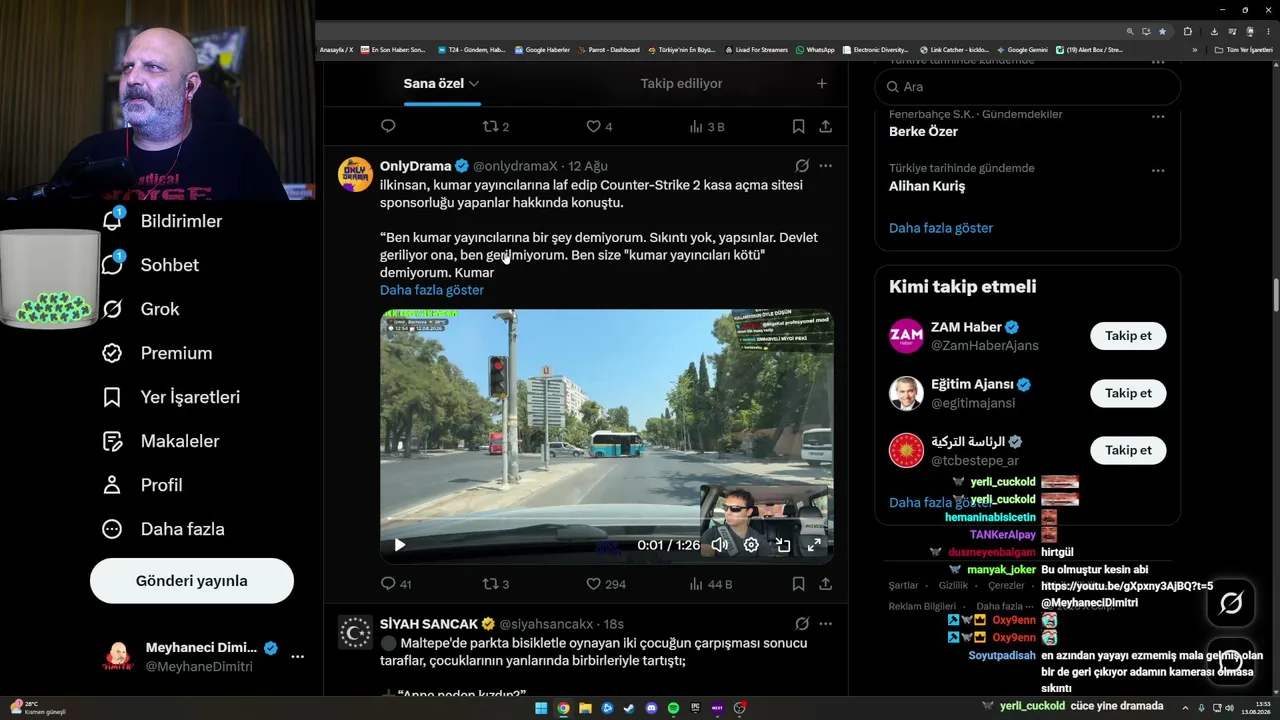Open more options for Alihan Kuriş trend
Viewport: 1280px width, 720px height.
tap(1158, 171)
